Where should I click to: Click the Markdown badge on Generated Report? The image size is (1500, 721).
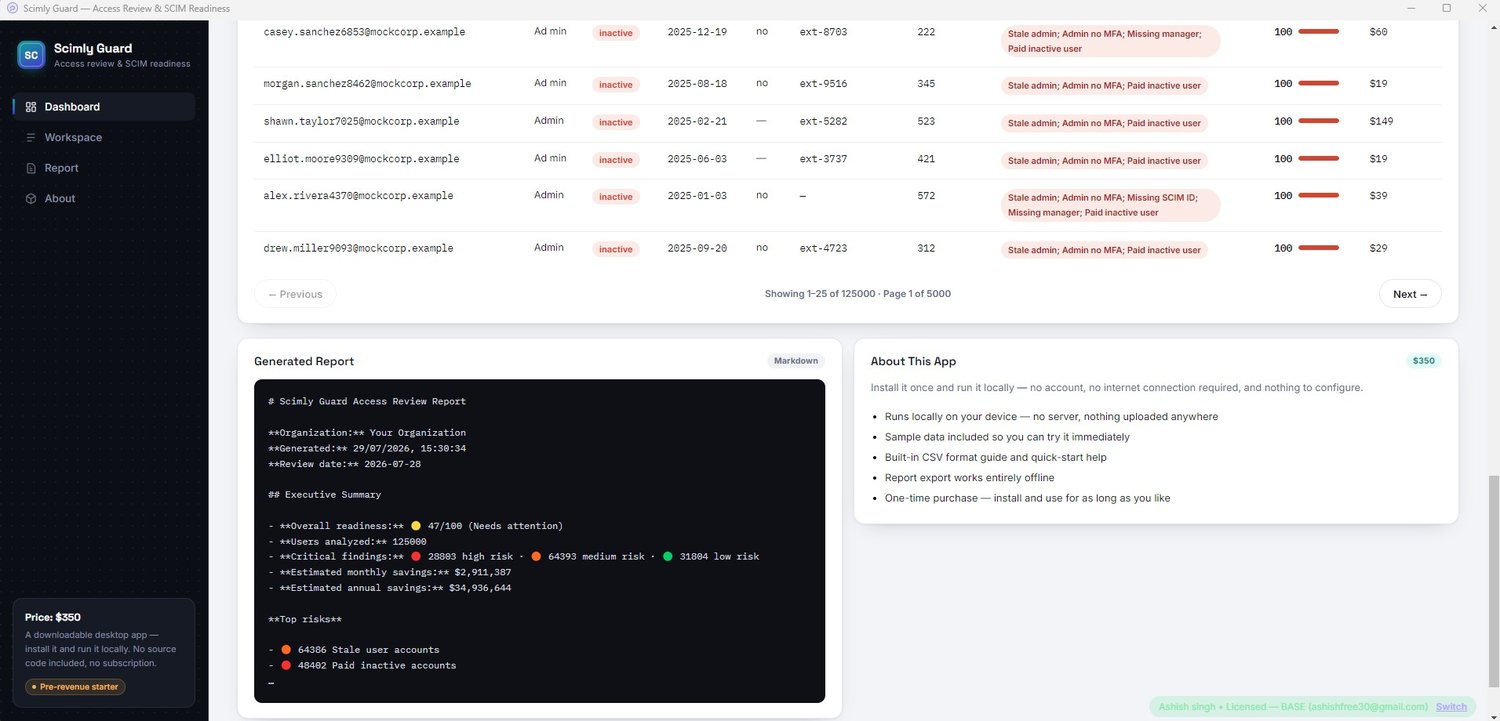pos(796,361)
